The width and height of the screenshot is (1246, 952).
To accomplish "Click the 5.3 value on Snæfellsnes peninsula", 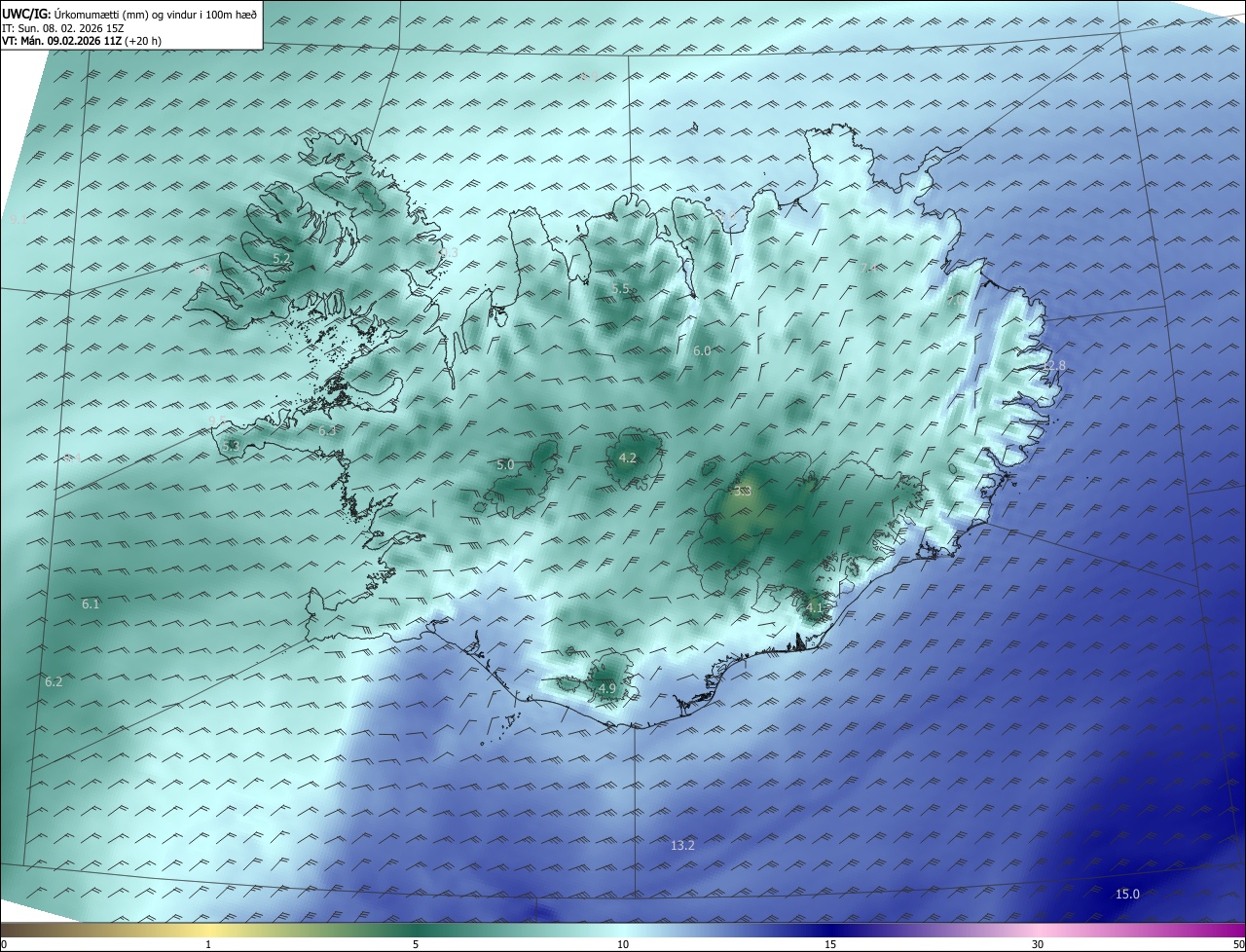I will (x=231, y=446).
